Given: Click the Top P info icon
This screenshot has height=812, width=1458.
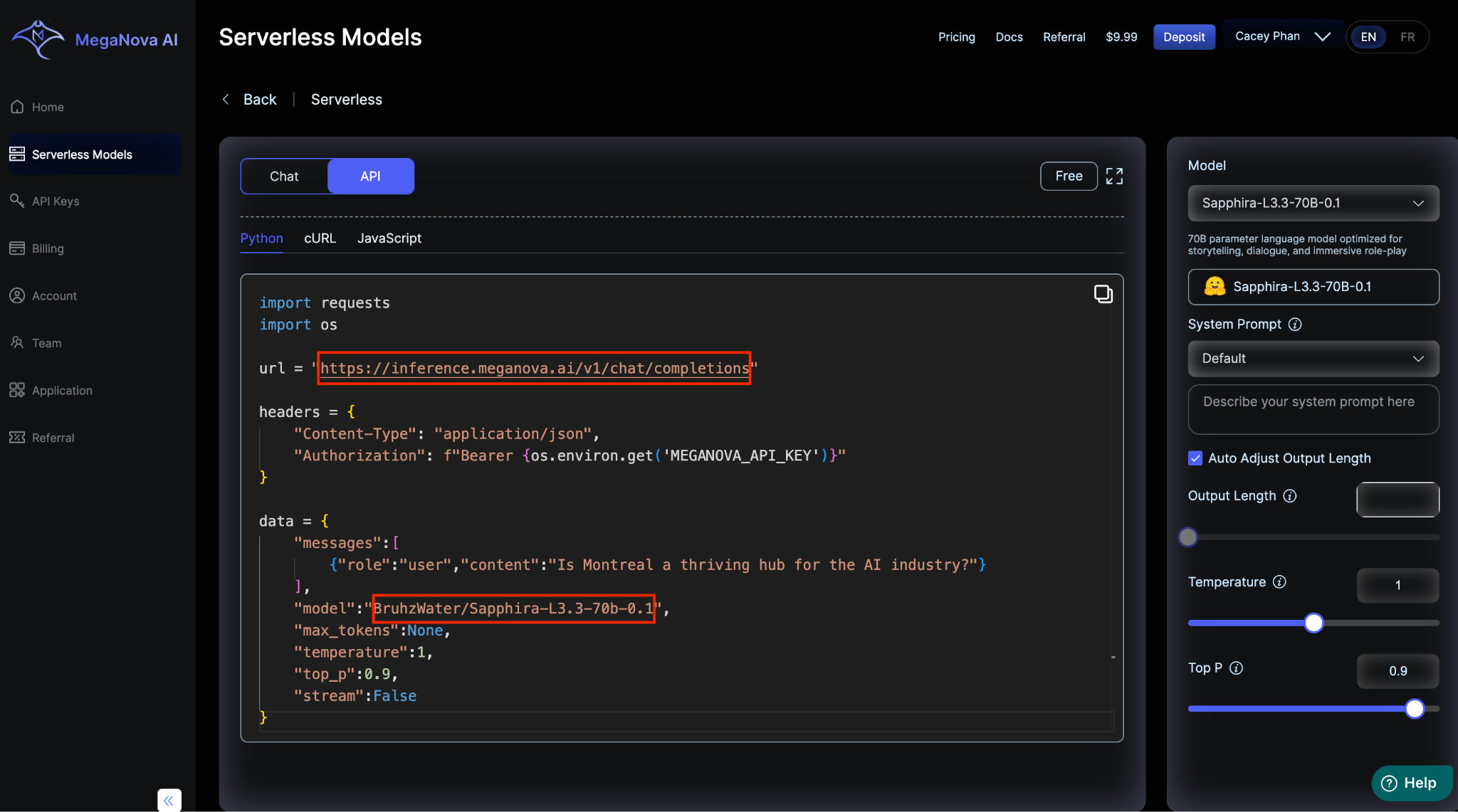Looking at the screenshot, I should 1236,668.
